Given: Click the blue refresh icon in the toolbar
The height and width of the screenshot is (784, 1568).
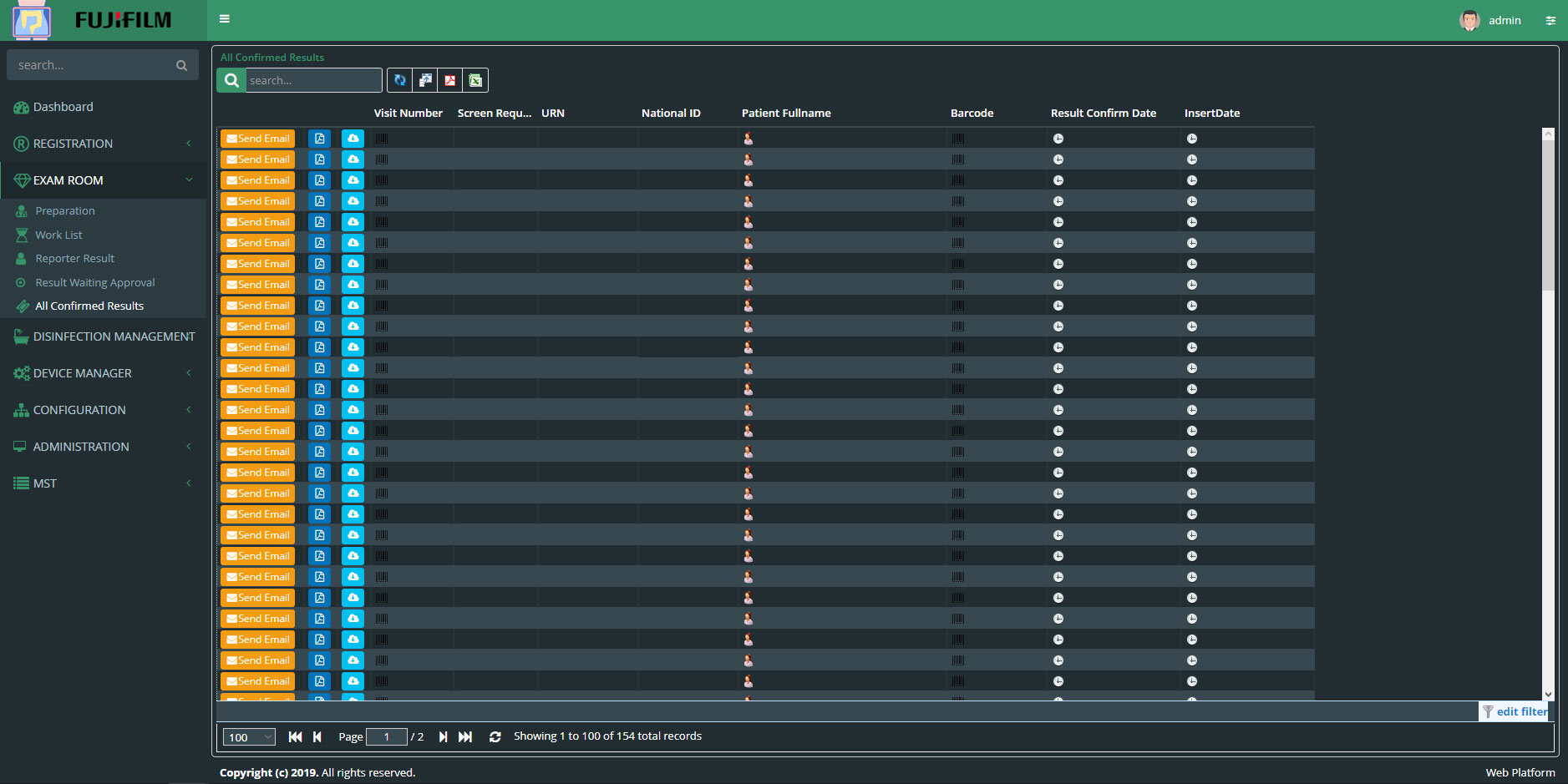Looking at the screenshot, I should [x=400, y=80].
